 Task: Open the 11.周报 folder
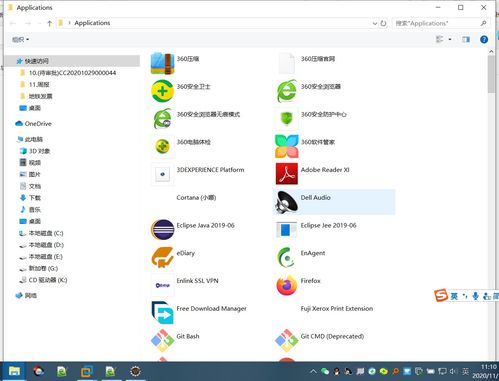[x=39, y=85]
